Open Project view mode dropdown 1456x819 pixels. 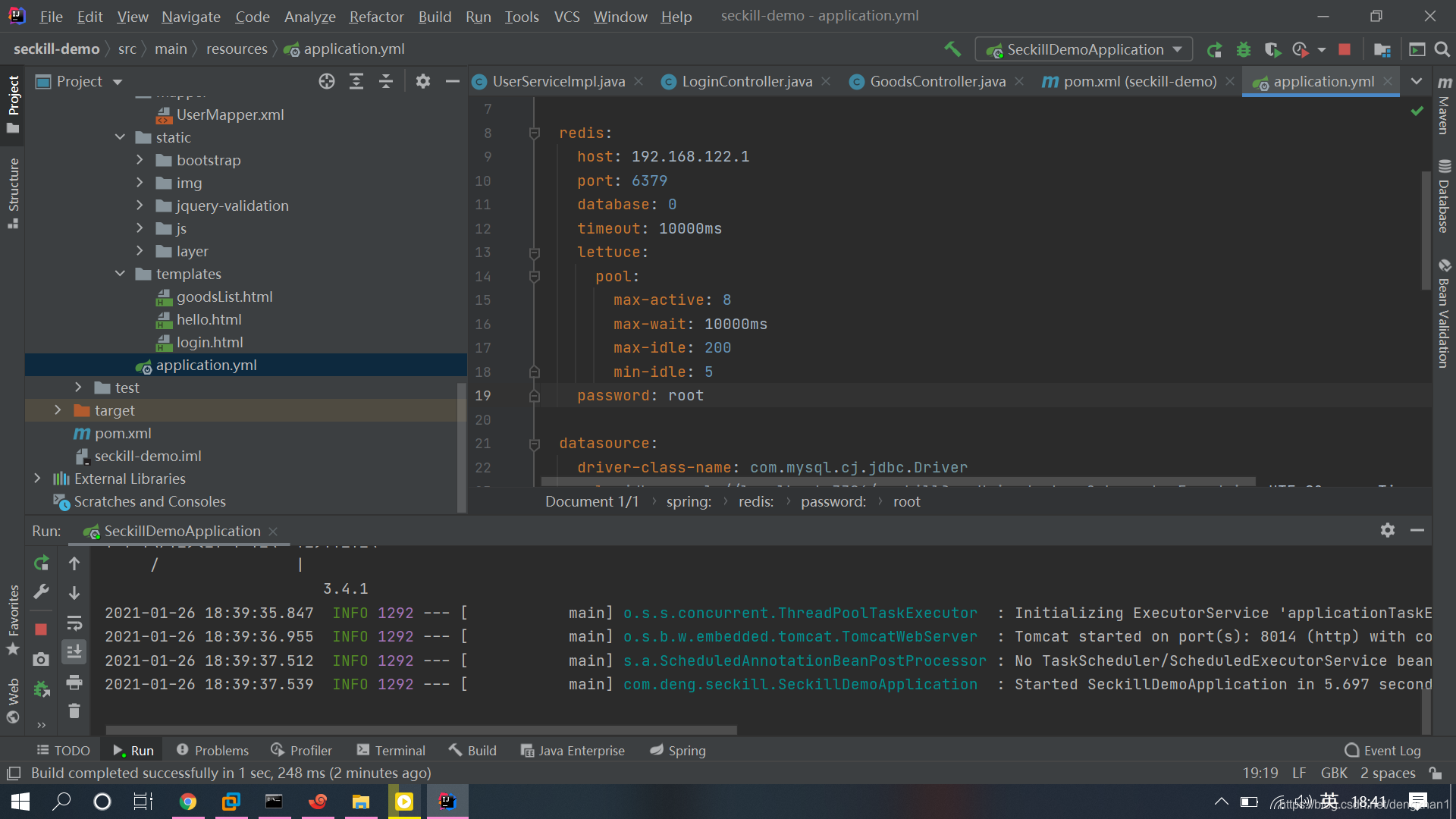point(118,81)
